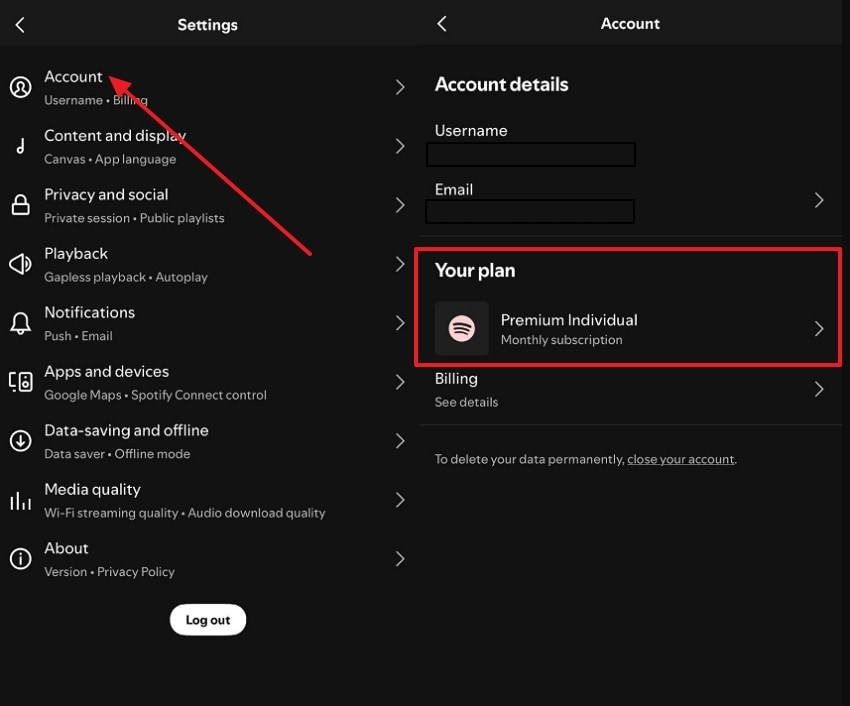Screen dimensions: 850x706
Task: Click the Log out button
Action: tap(207, 620)
